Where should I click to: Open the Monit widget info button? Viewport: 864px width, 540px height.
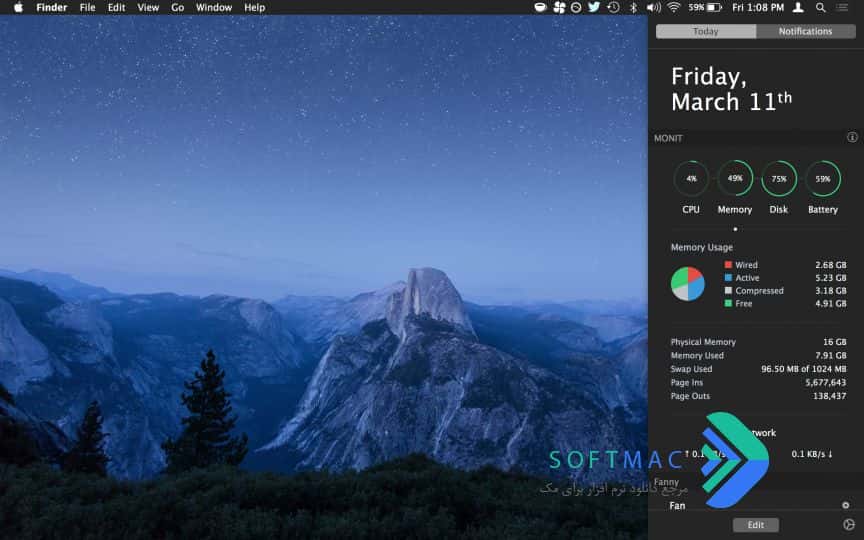pyautogui.click(x=852, y=137)
